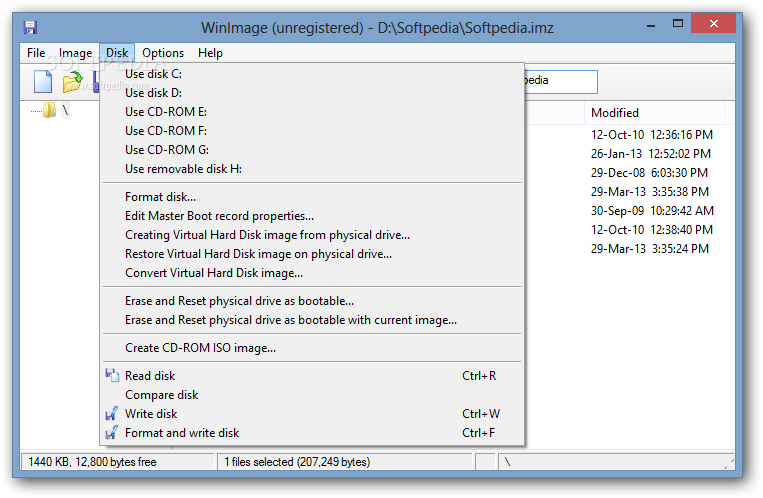This screenshot has width=763, height=498.
Task: Choose Use disk C:
Action: 312,74
